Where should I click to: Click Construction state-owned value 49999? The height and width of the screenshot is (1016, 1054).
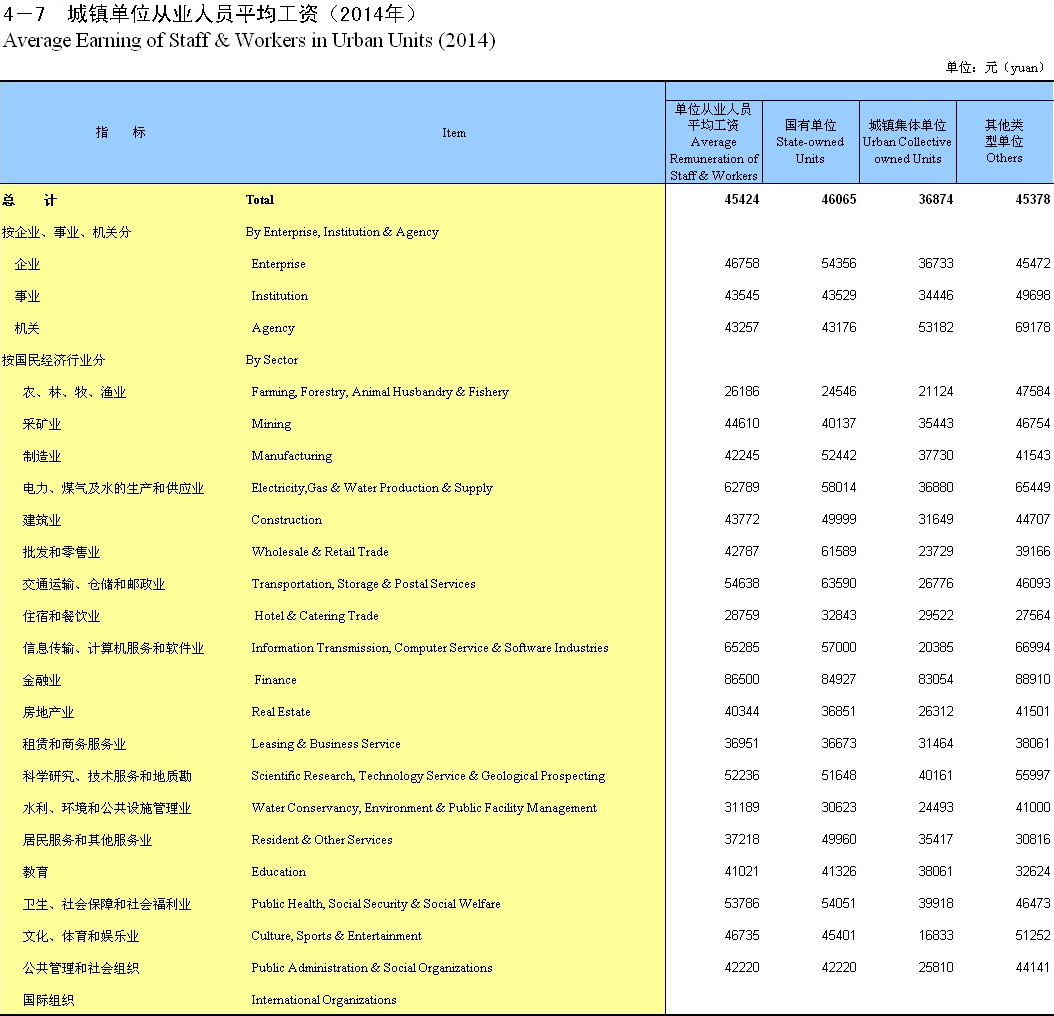[x=838, y=519]
